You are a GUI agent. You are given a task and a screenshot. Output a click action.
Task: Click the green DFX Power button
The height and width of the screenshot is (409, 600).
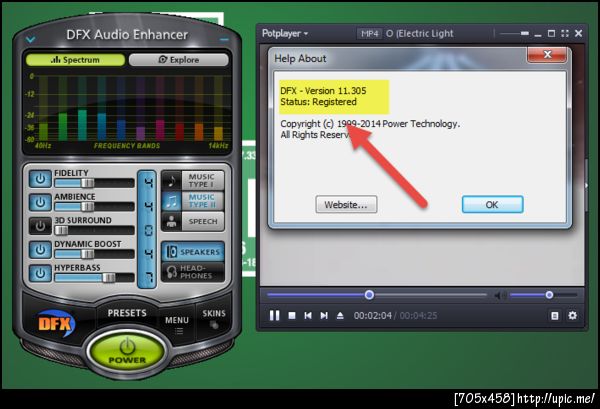point(127,352)
